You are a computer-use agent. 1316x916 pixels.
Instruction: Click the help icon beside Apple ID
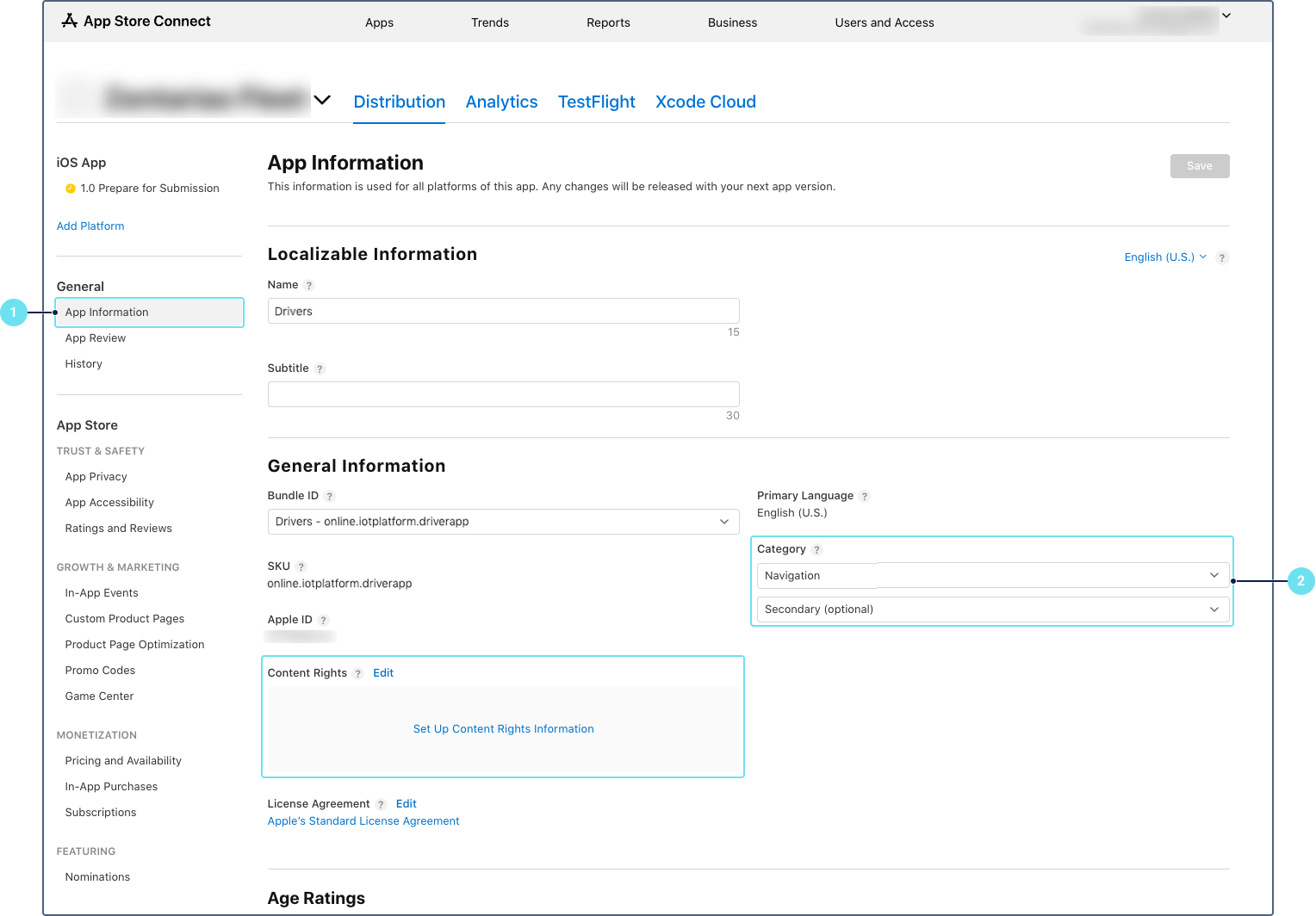click(x=323, y=621)
